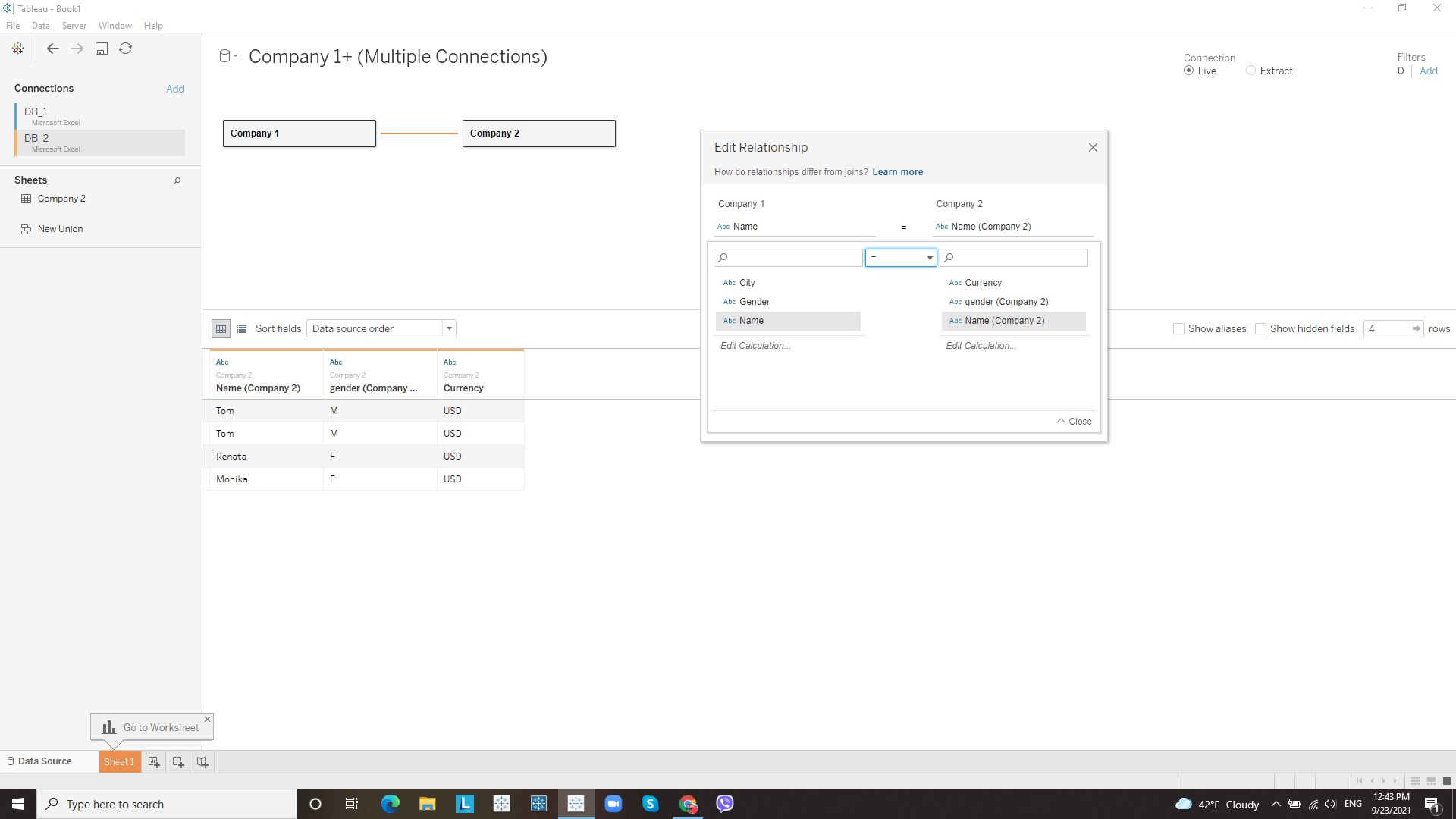Click the Windows Start button
The height and width of the screenshot is (819, 1456).
(x=18, y=804)
